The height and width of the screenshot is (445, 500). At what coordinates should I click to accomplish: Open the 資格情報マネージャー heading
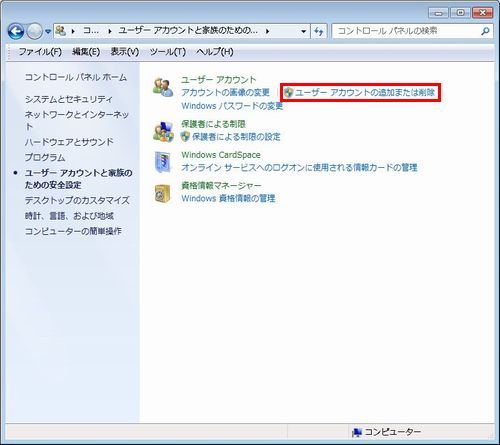221,185
